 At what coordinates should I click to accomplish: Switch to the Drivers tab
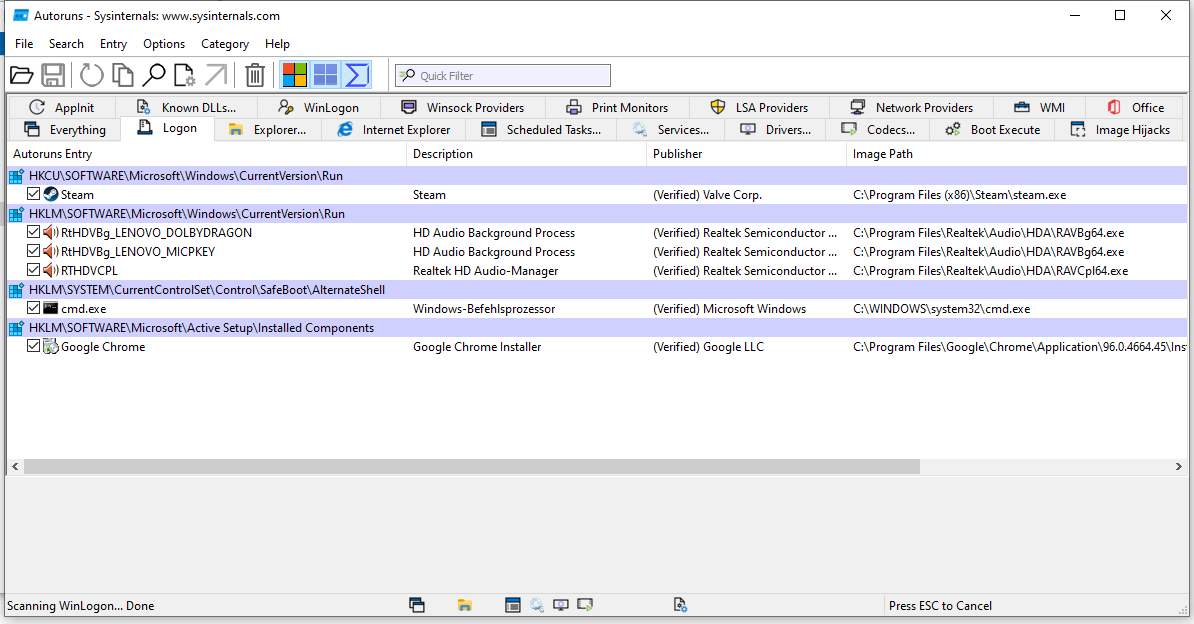(775, 130)
